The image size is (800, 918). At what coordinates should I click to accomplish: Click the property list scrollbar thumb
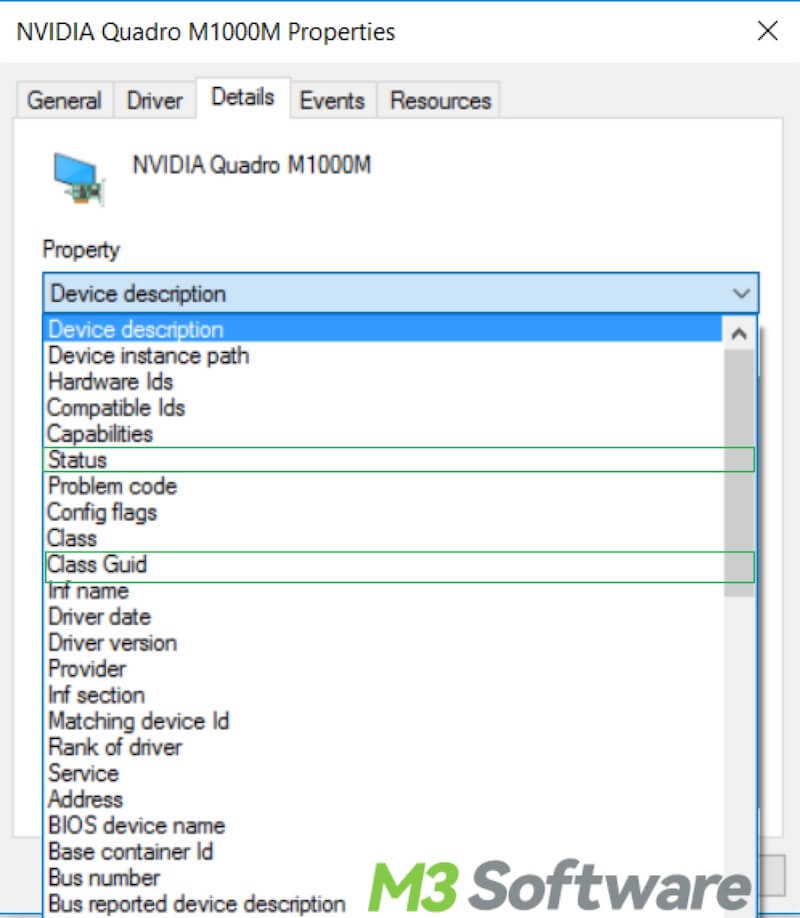coord(739,473)
